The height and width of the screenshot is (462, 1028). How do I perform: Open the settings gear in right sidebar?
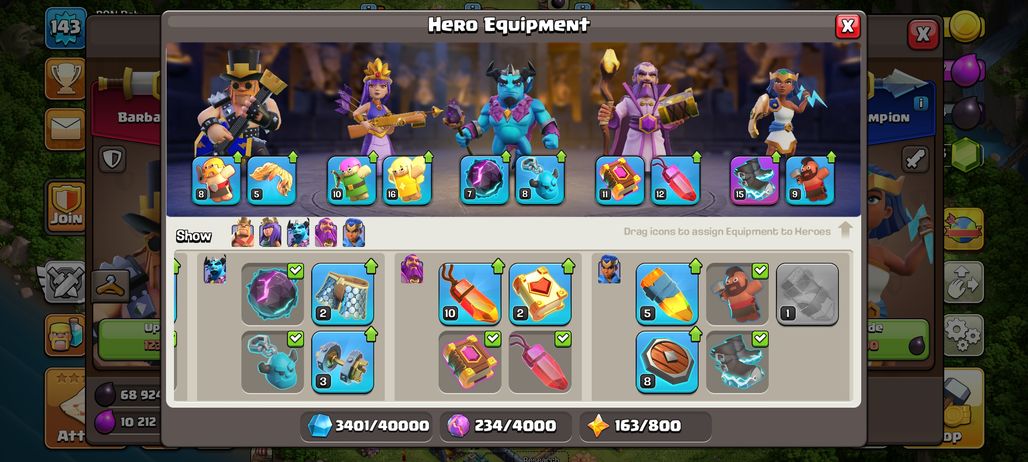pyautogui.click(x=963, y=335)
